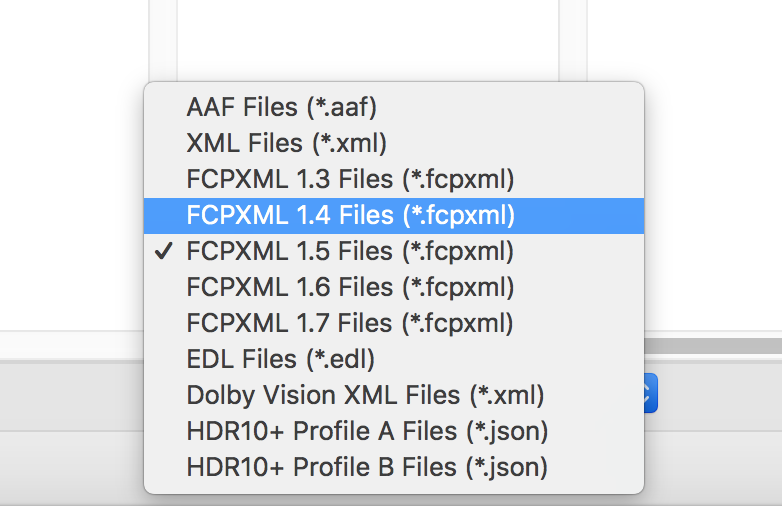Click the blue file-type popup arrows button
Image resolution: width=782 pixels, height=506 pixels.
pyautogui.click(x=651, y=393)
